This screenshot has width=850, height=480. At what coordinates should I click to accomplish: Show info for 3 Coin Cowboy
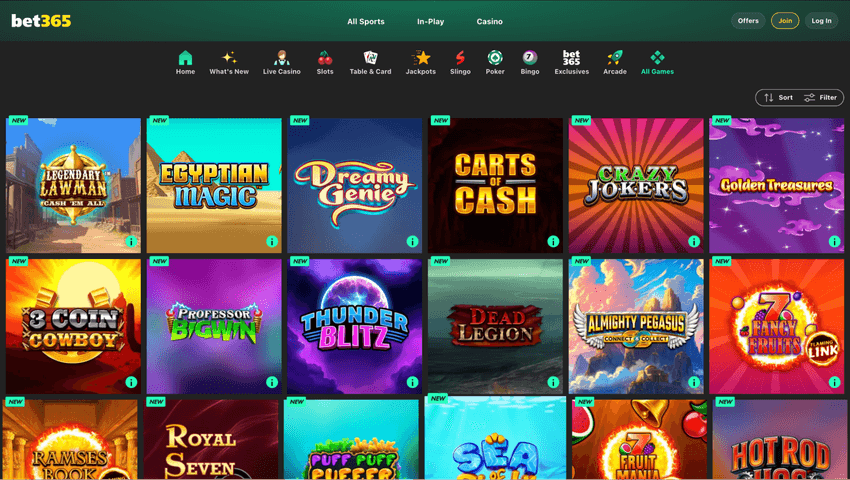click(131, 382)
